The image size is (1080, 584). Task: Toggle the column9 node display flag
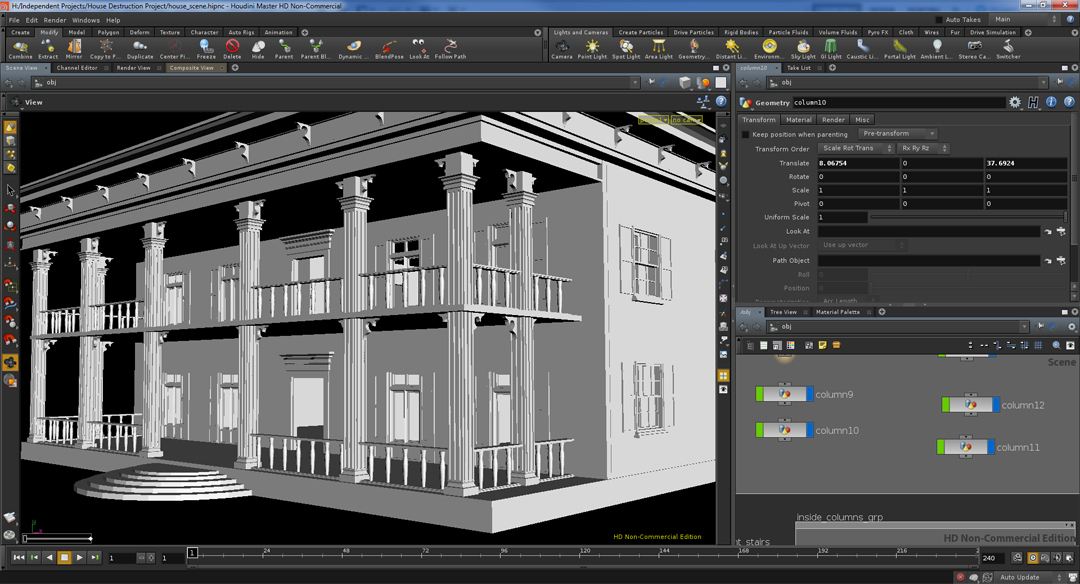click(x=810, y=394)
